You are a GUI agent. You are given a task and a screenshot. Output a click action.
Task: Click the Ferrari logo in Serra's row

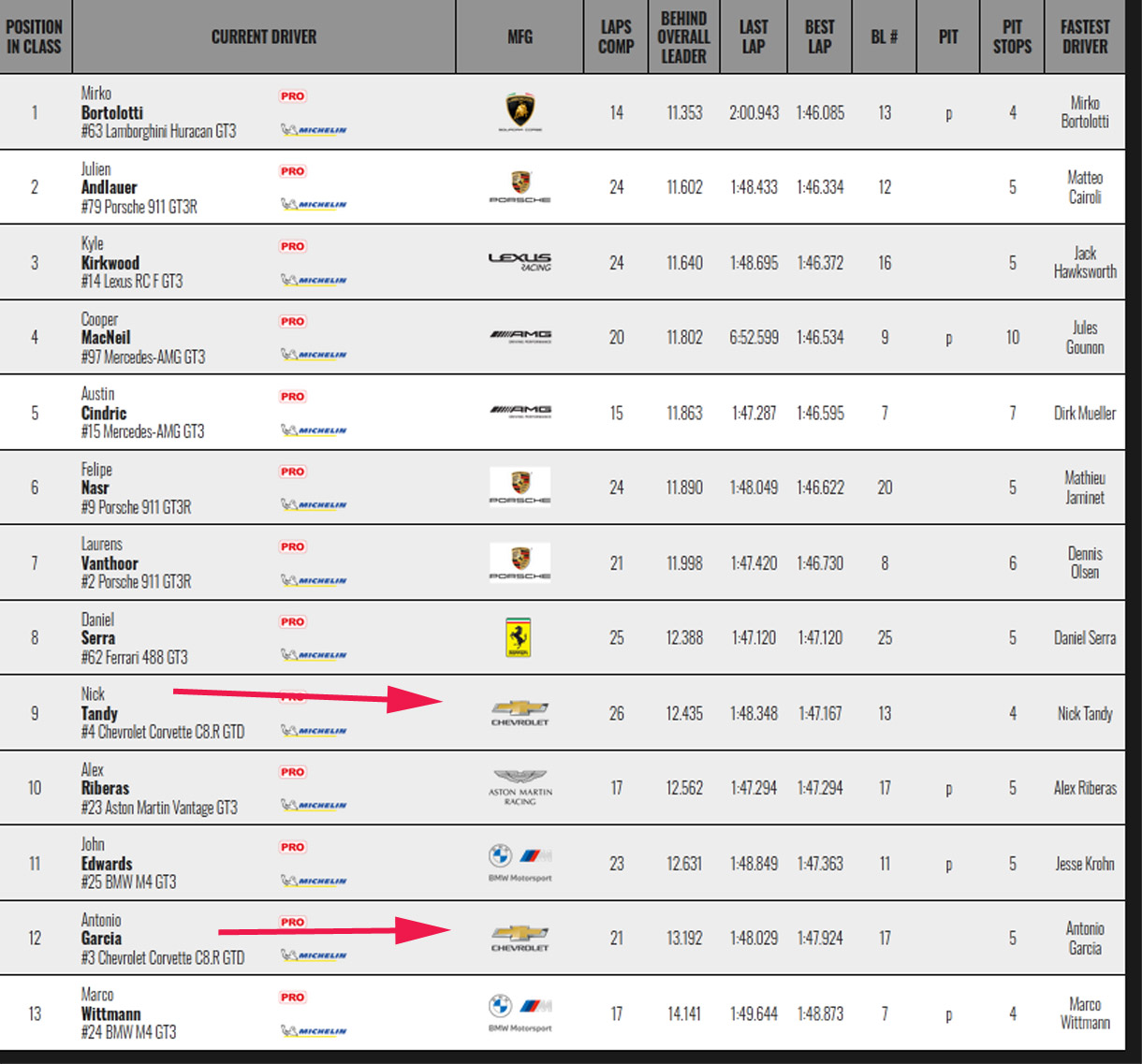coord(518,637)
